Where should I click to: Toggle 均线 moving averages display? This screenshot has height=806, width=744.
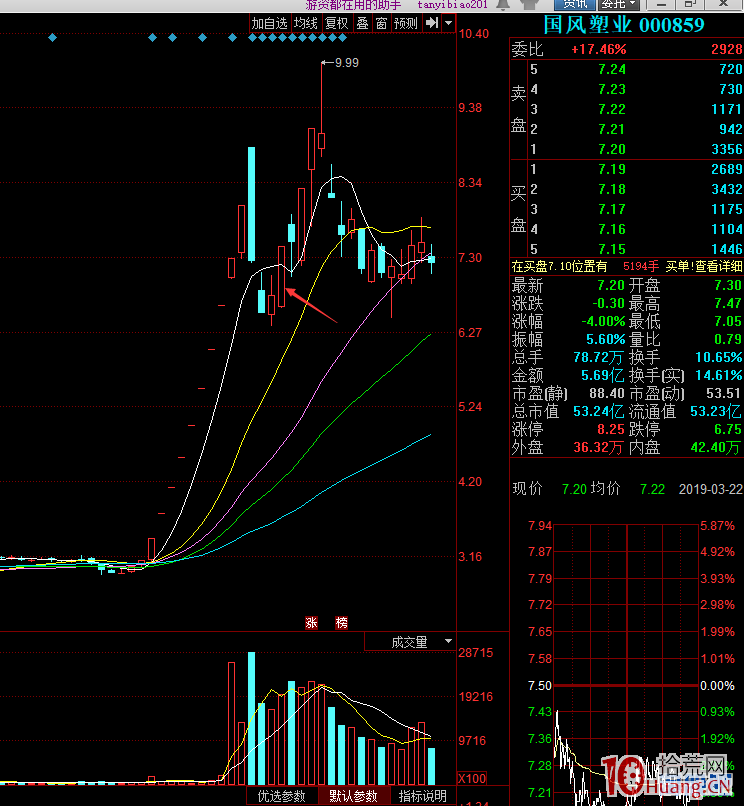tap(306, 23)
